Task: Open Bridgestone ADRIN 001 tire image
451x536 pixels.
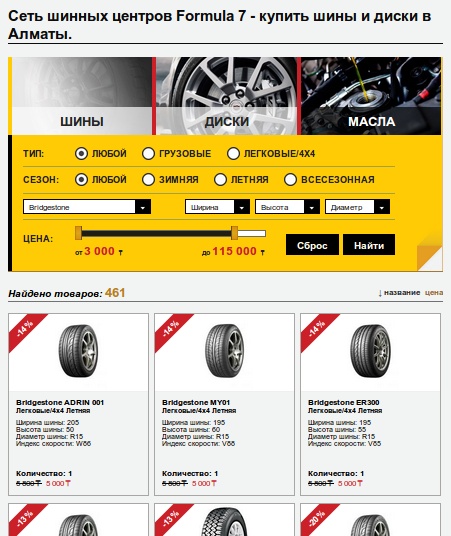Action: click(78, 351)
